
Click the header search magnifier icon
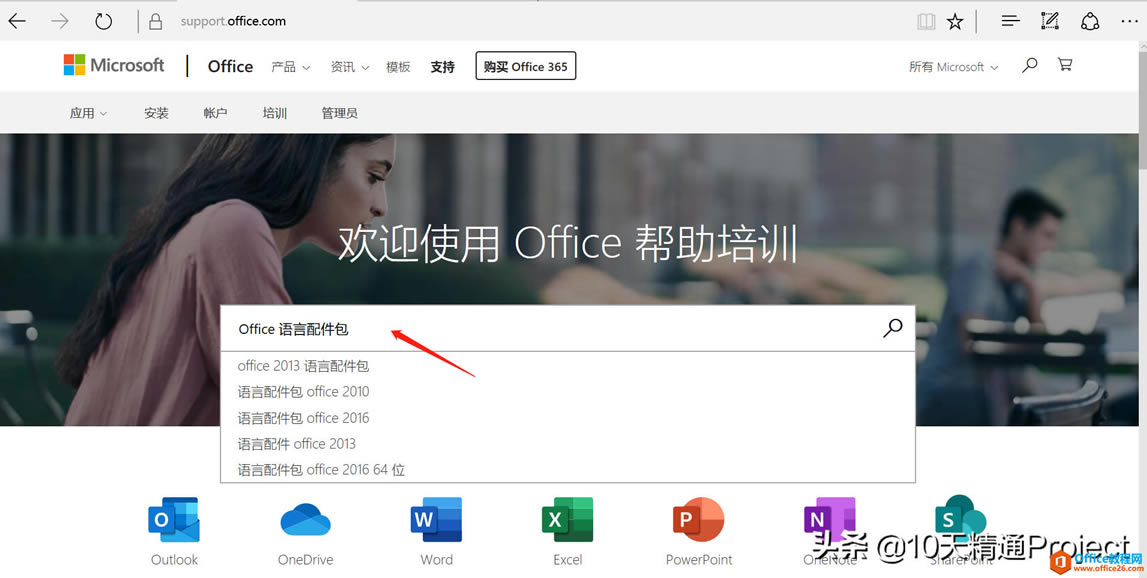[1030, 65]
